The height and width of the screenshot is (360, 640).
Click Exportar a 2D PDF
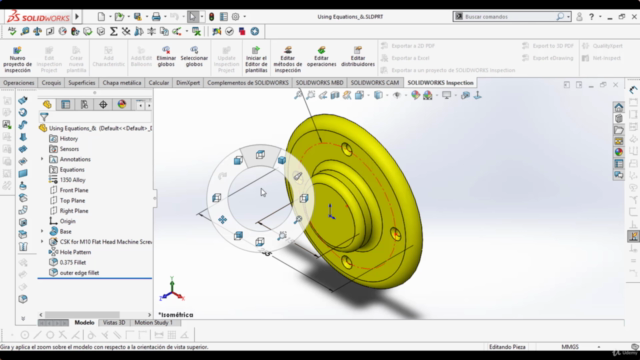408,46
